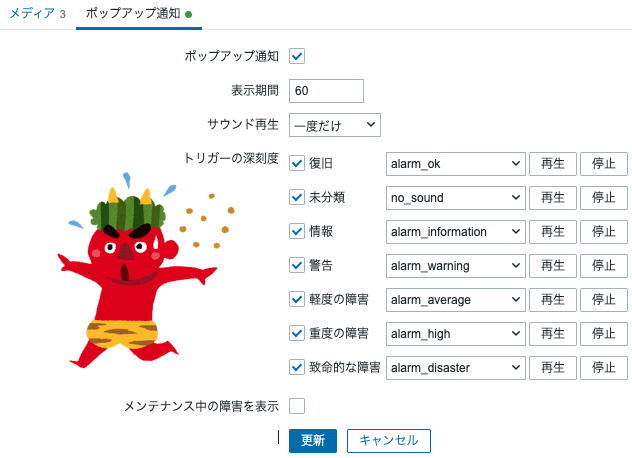Stop the 復旧 alarm_ok sound
Image resolution: width=632 pixels, height=458 pixels.
pos(604,164)
